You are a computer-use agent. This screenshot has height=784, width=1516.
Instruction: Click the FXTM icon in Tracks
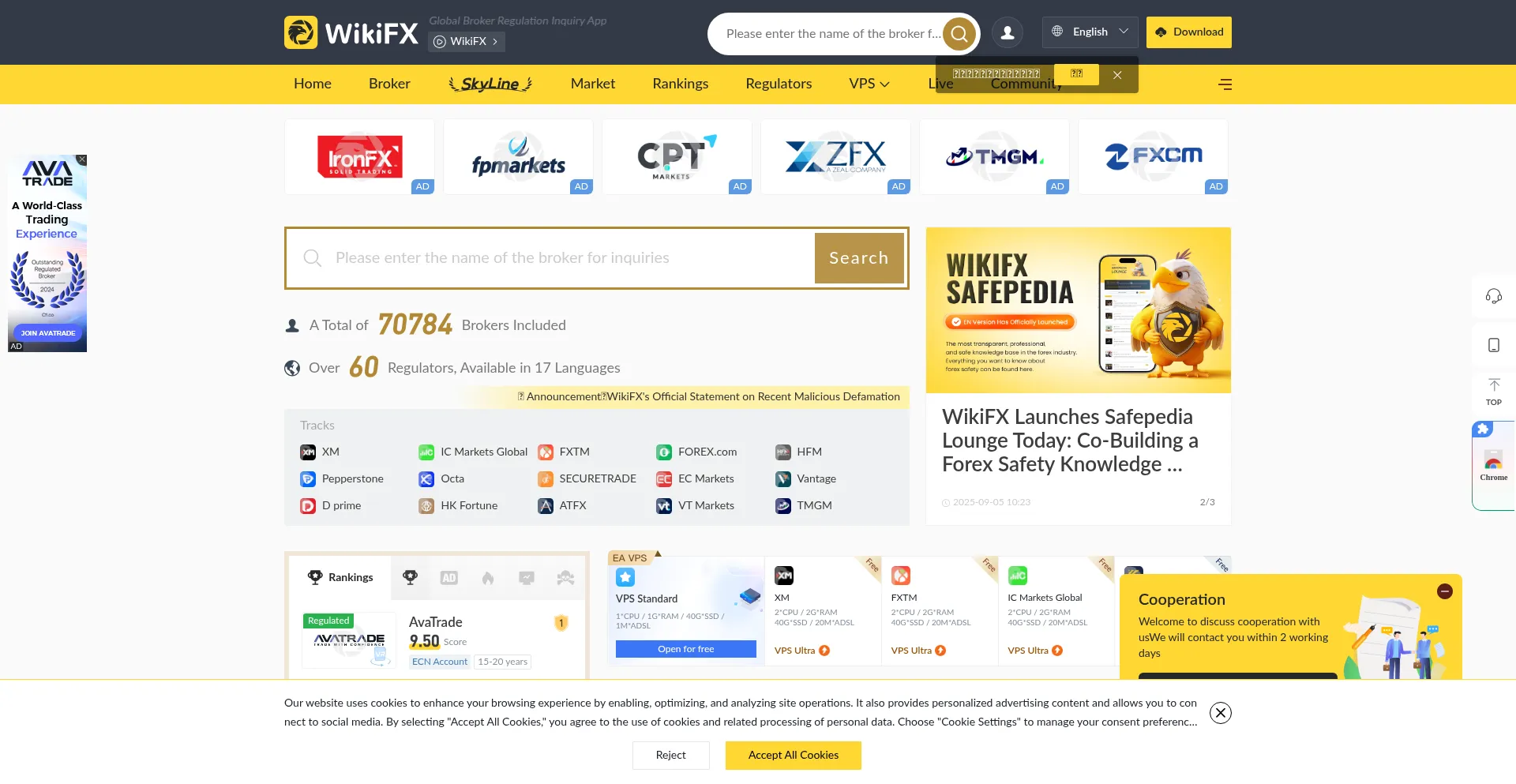(x=546, y=452)
